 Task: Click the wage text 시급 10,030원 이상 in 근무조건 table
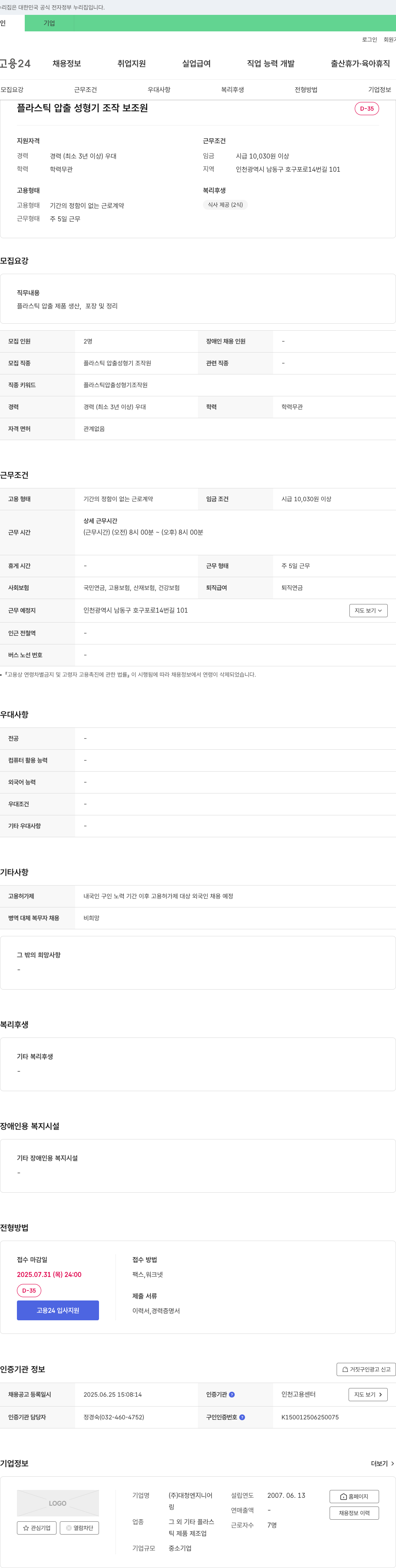(306, 499)
